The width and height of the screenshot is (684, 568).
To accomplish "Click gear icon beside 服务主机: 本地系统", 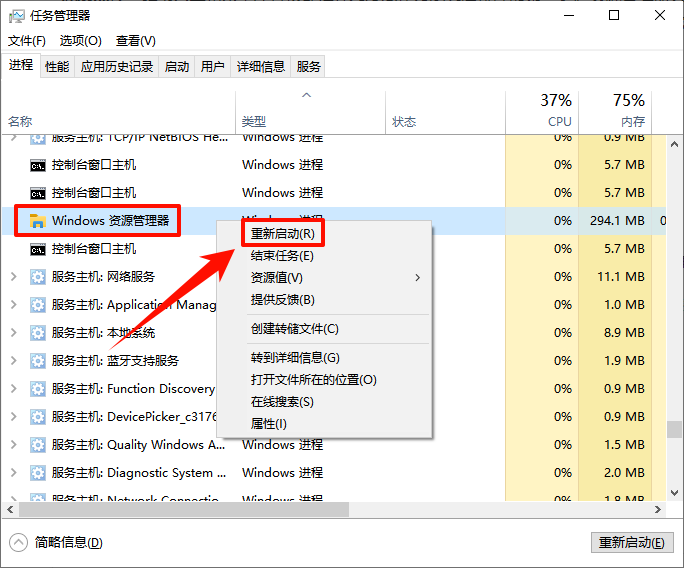I will click(38, 333).
